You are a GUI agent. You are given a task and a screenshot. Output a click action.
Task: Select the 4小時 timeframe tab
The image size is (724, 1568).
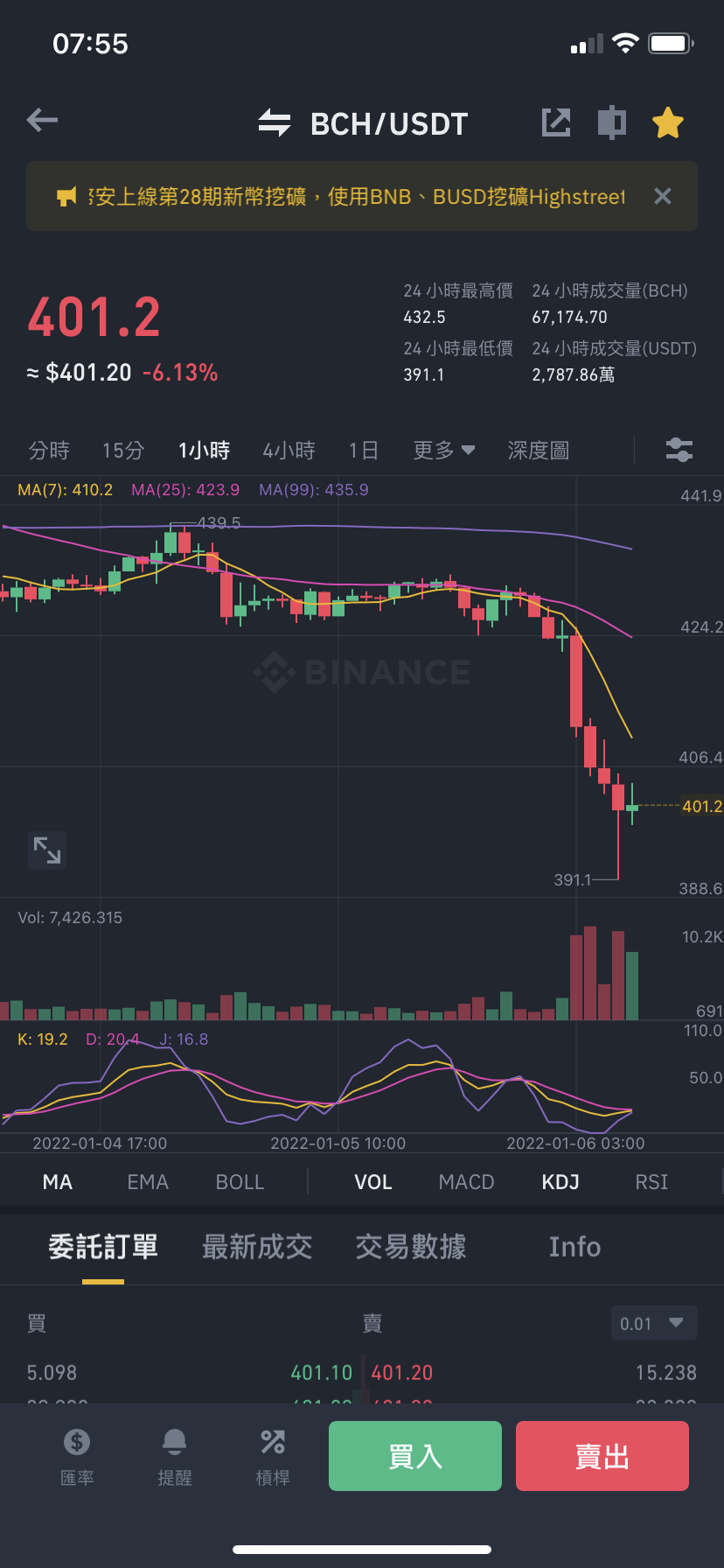click(x=289, y=451)
